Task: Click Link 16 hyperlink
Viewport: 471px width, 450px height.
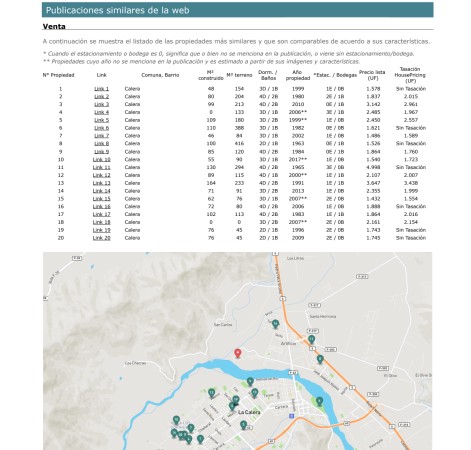Action: (x=101, y=206)
